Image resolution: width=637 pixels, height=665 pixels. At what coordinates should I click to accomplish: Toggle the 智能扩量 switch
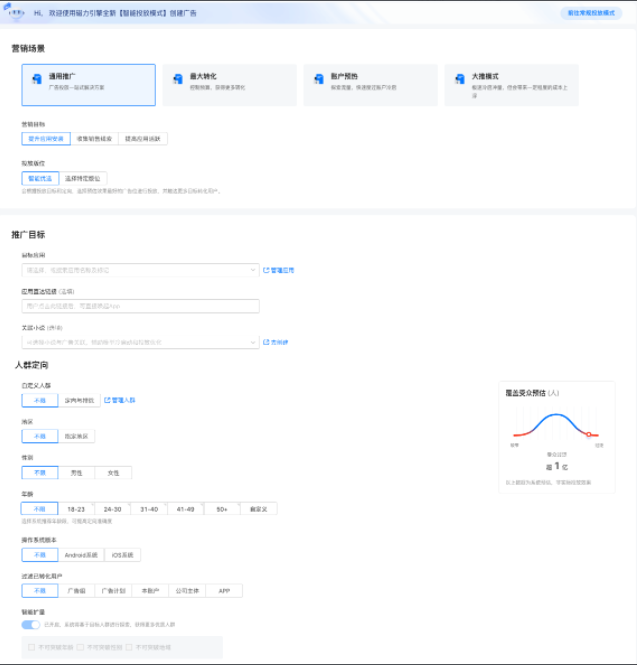point(31,625)
